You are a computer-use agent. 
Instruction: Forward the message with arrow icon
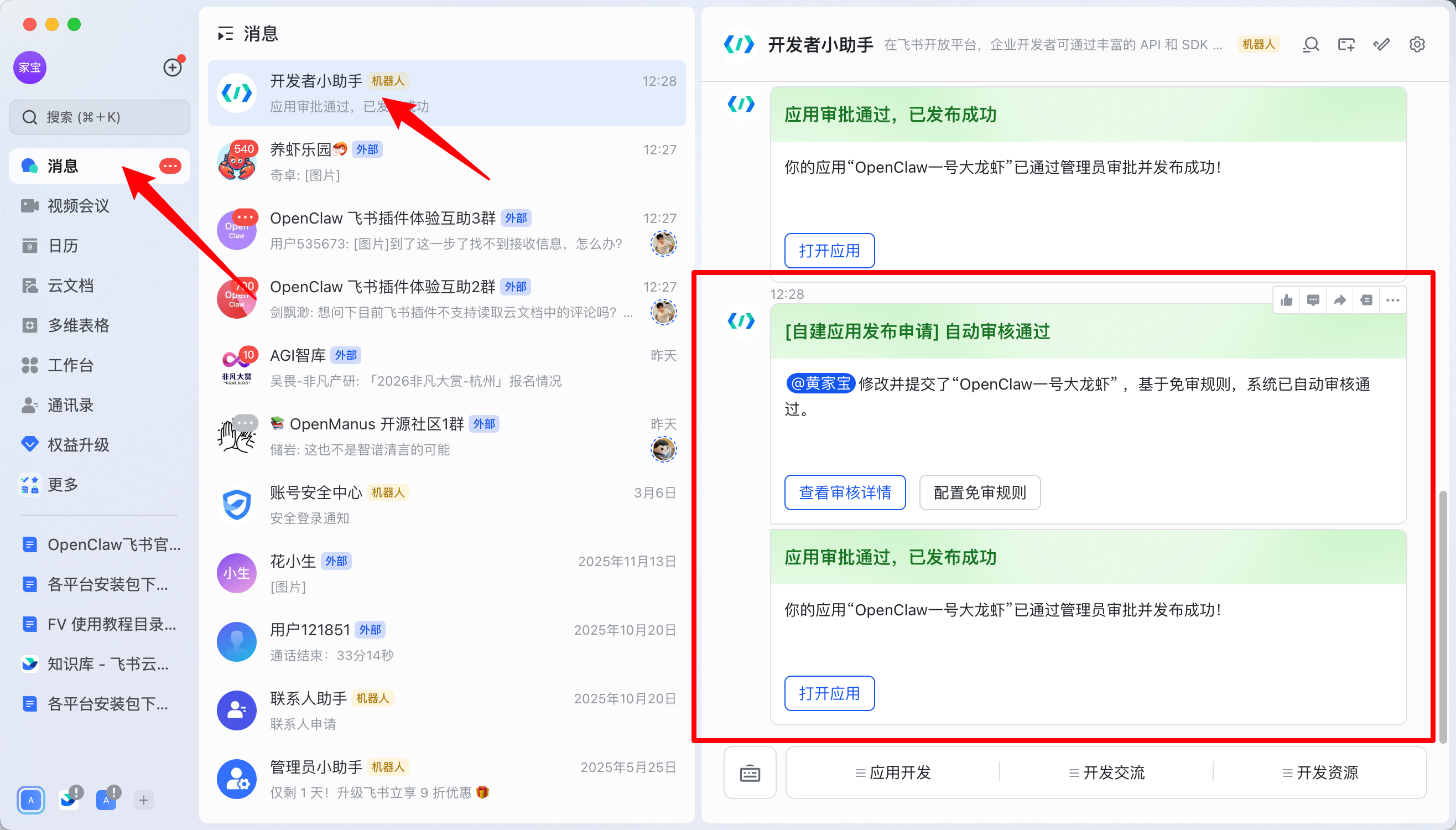(x=1340, y=300)
